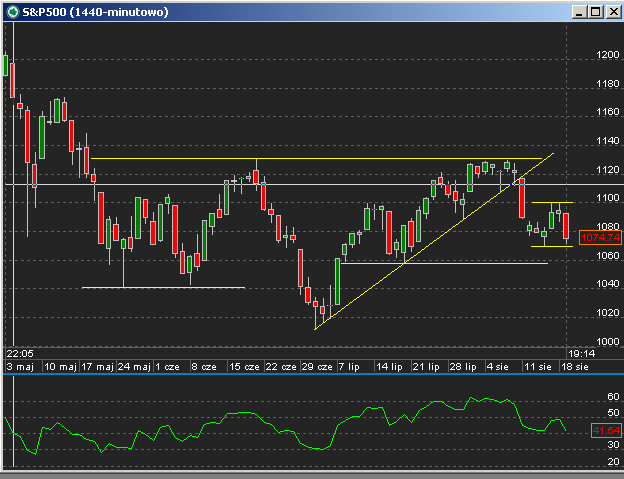Select the 4 sie date marker
The width and height of the screenshot is (624, 479).
497,367
